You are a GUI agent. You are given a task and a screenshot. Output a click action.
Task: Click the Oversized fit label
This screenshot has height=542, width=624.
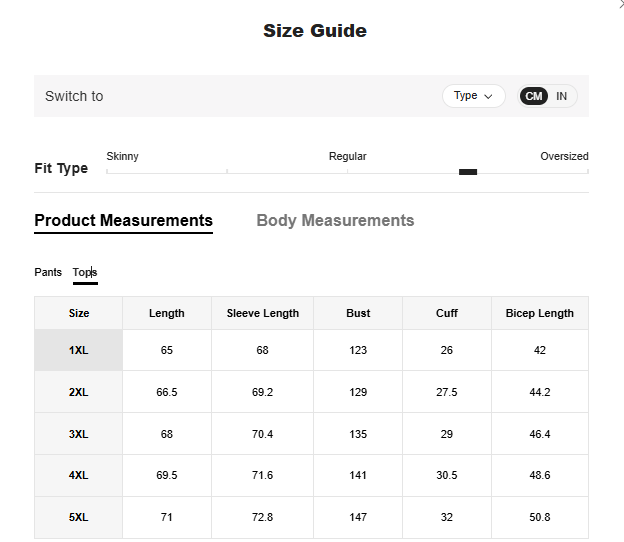pyautogui.click(x=564, y=156)
